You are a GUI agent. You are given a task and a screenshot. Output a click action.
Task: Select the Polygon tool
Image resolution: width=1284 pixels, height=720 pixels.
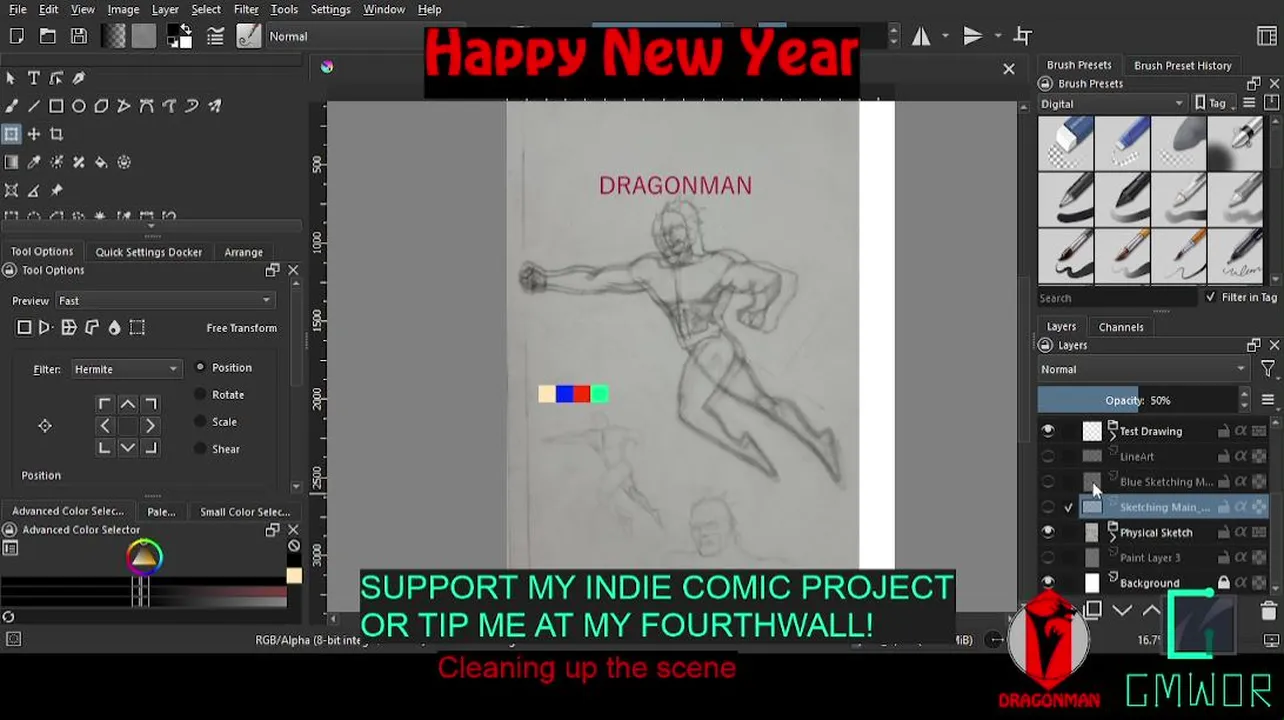(x=101, y=106)
